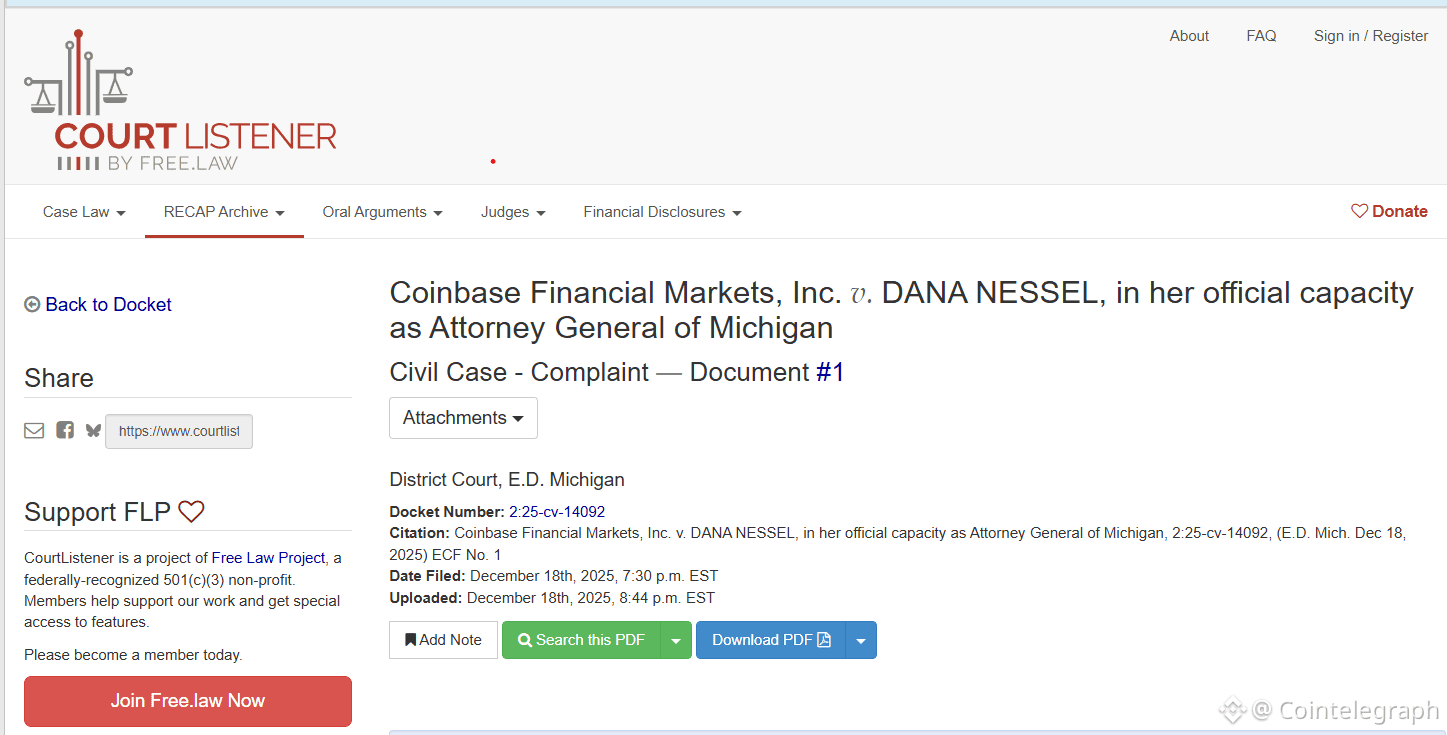The height and width of the screenshot is (735, 1447).
Task: Select the share URL field
Action: pyautogui.click(x=179, y=431)
